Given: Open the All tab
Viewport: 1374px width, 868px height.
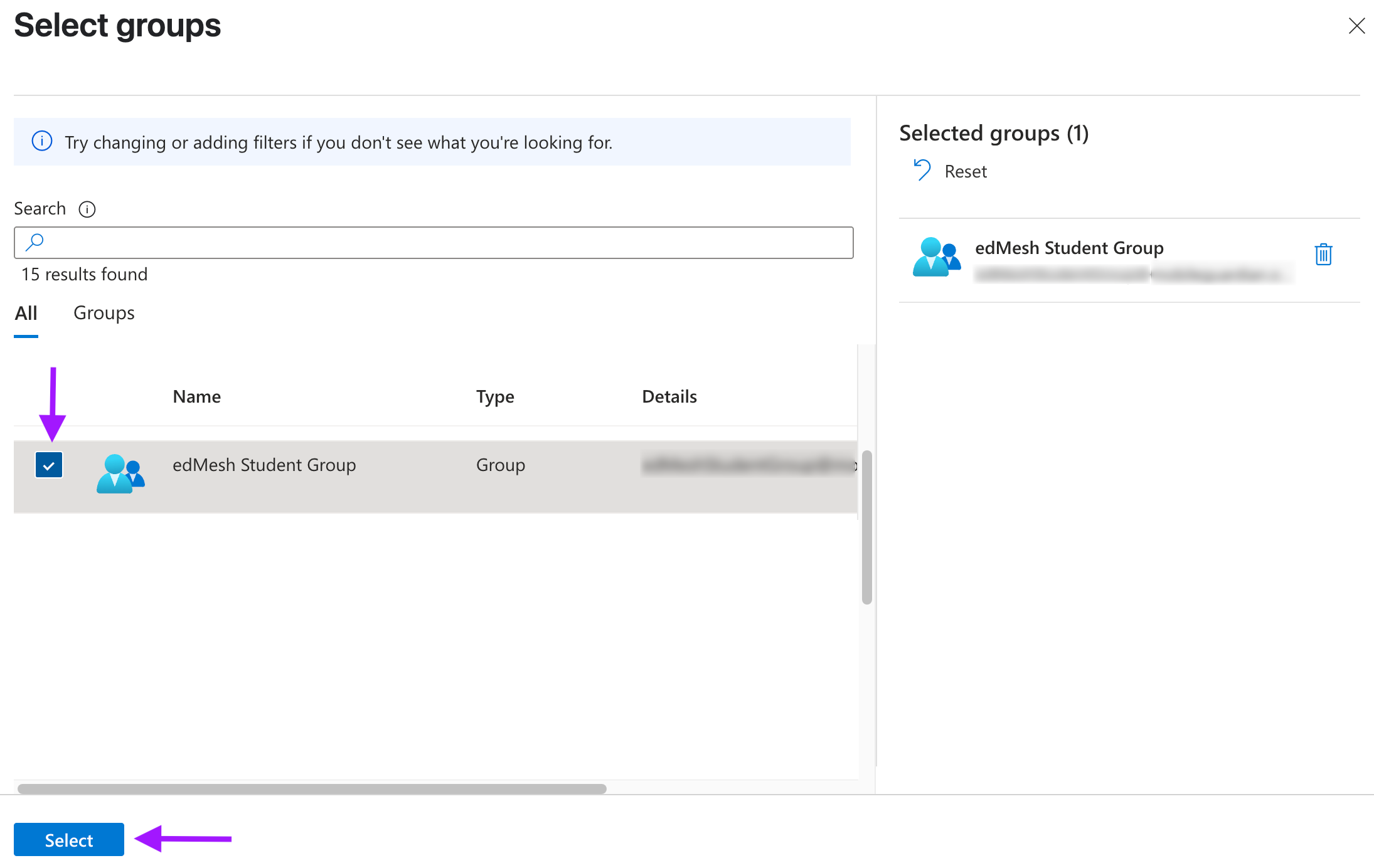Looking at the screenshot, I should coord(26,312).
